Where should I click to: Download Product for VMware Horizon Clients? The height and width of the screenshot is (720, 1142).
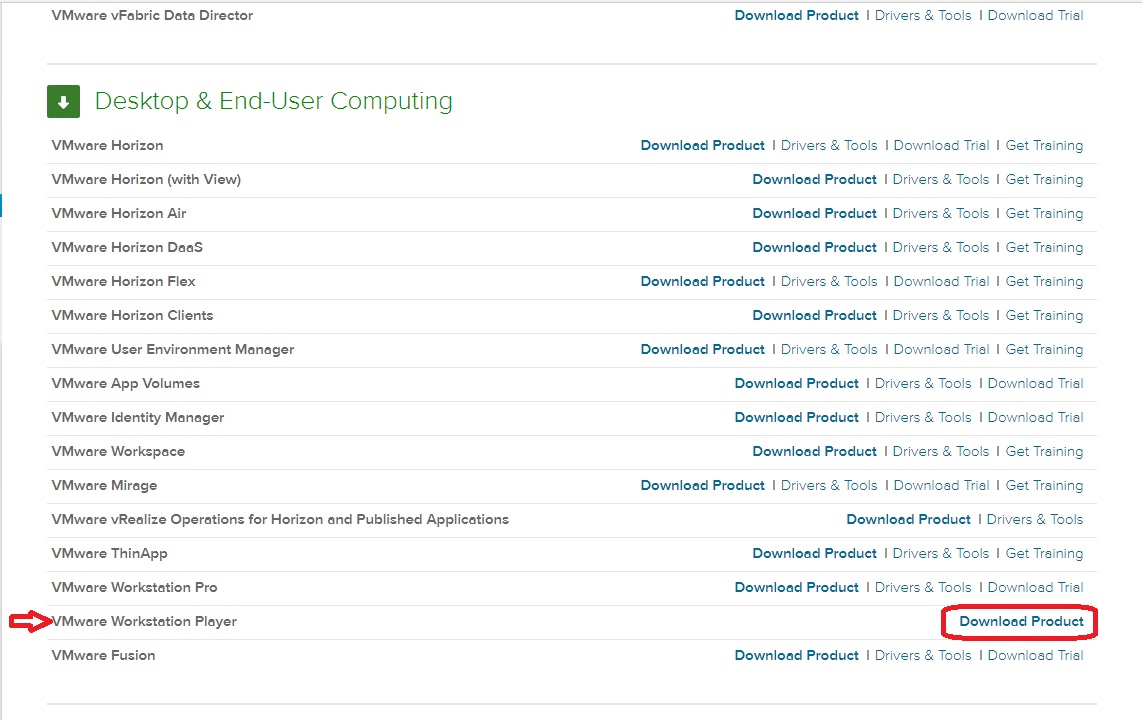(x=814, y=316)
